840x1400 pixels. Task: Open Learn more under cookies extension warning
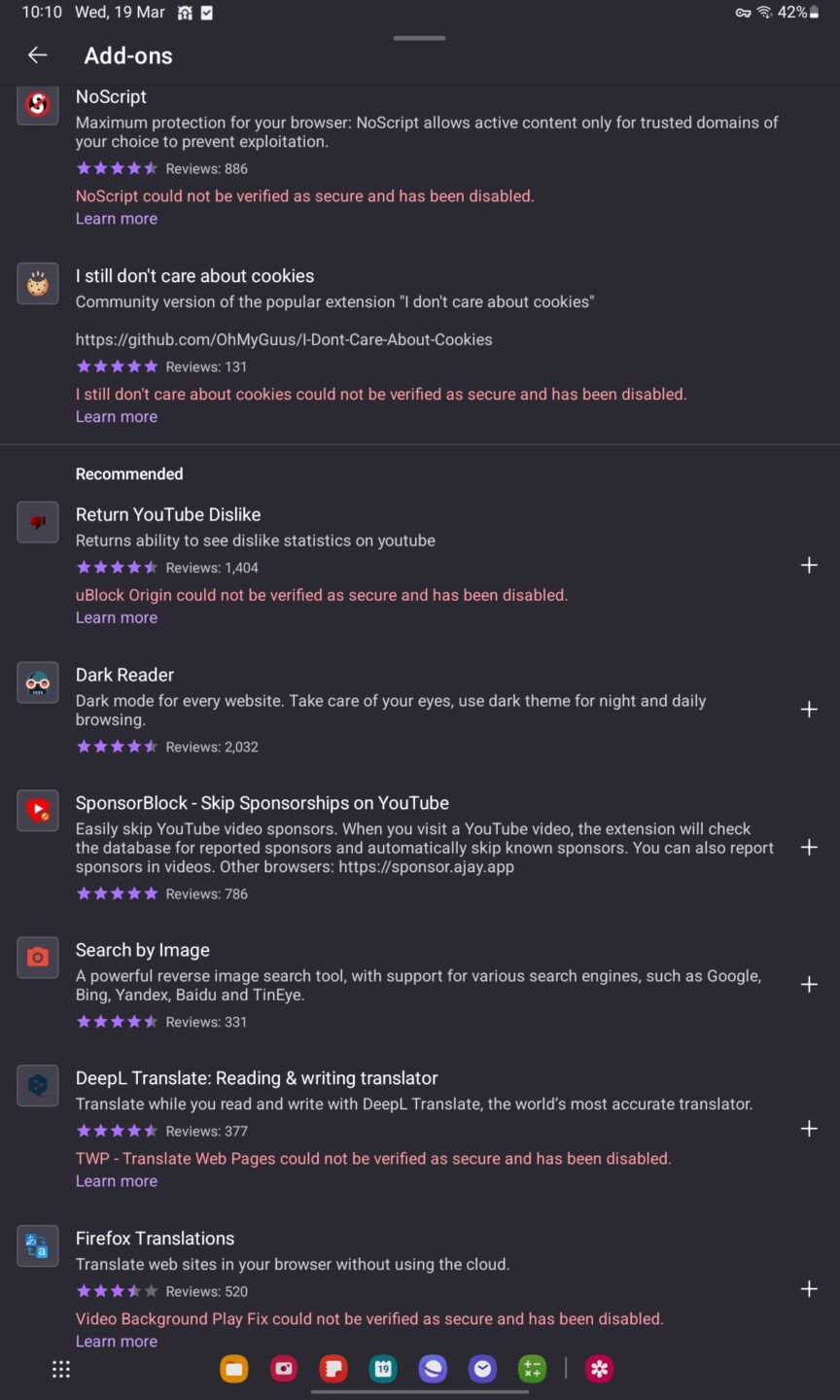point(117,417)
